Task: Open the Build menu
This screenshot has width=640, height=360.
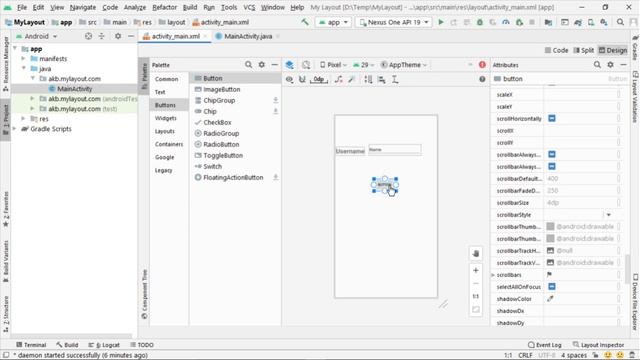Action: tap(190, 7)
